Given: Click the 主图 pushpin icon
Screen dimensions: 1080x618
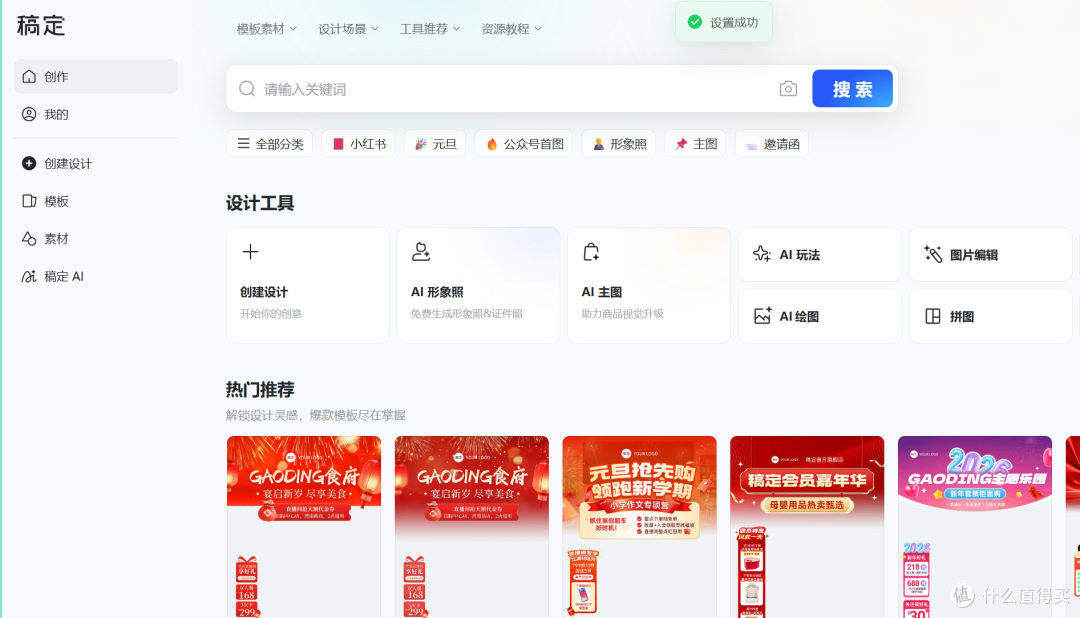Looking at the screenshot, I should pyautogui.click(x=681, y=144).
